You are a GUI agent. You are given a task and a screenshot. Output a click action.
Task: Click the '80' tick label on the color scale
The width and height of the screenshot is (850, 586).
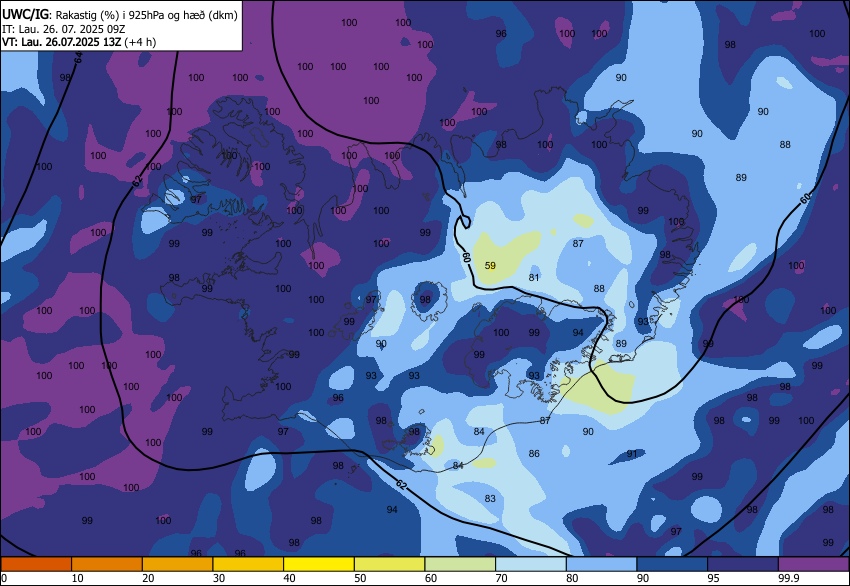(572, 578)
